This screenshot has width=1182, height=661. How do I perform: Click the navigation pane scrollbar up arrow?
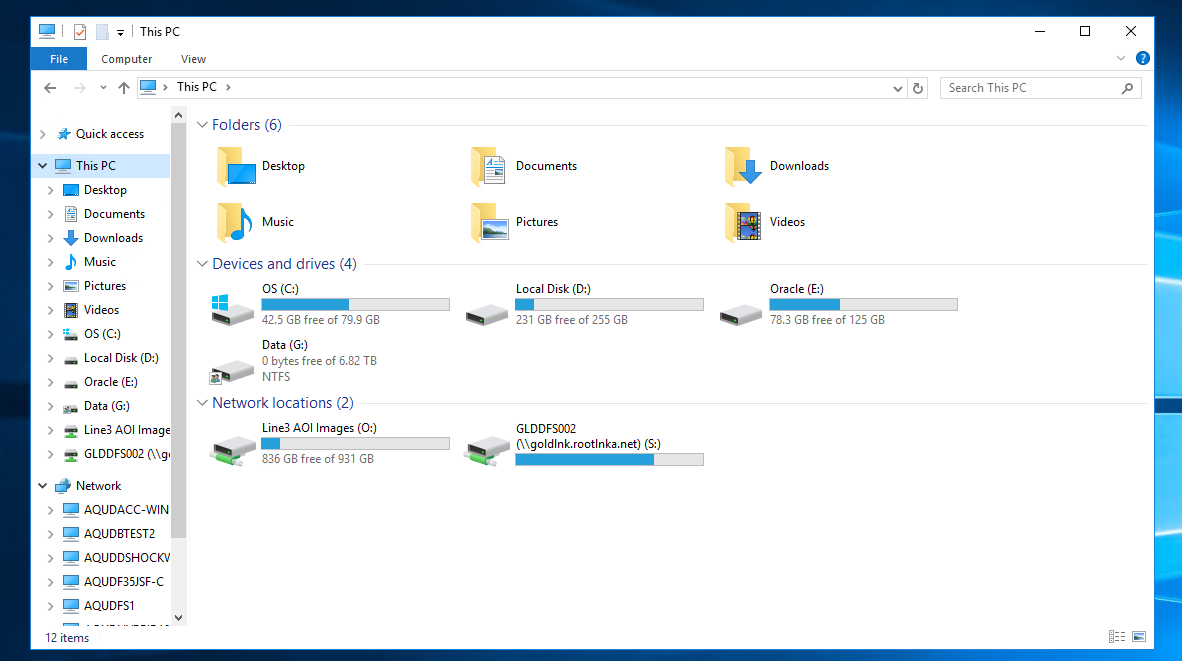(x=179, y=115)
